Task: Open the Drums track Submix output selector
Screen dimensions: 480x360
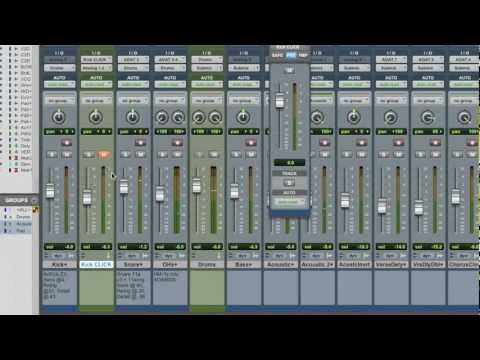Action: click(207, 68)
